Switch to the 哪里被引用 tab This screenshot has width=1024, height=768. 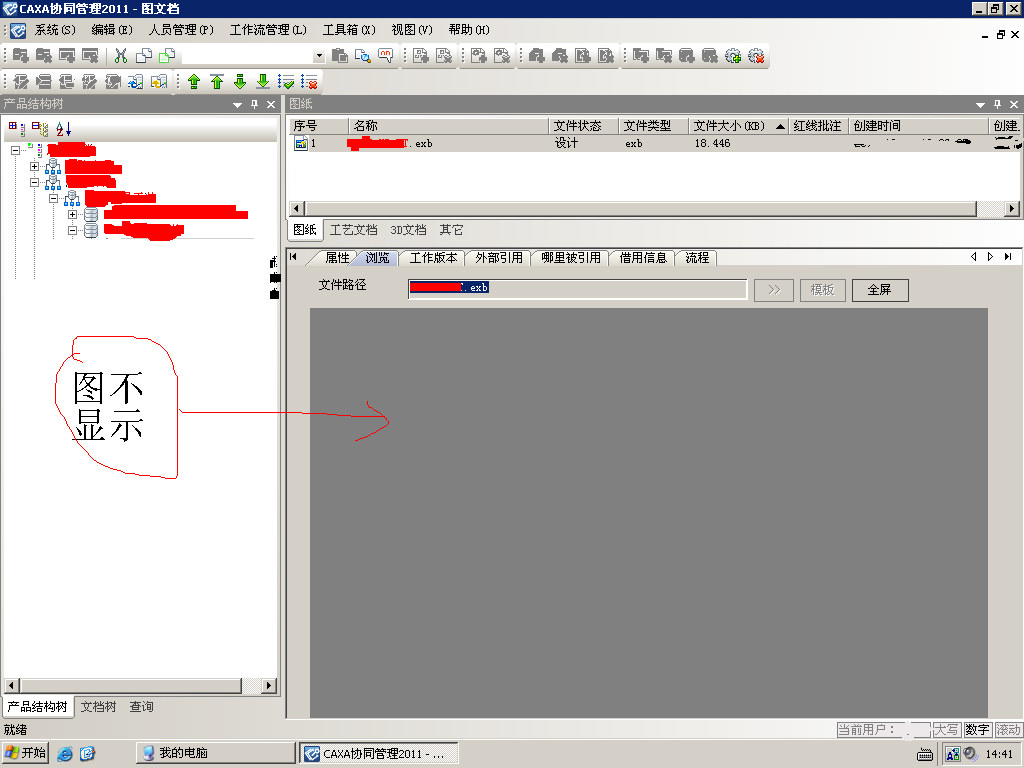click(571, 258)
